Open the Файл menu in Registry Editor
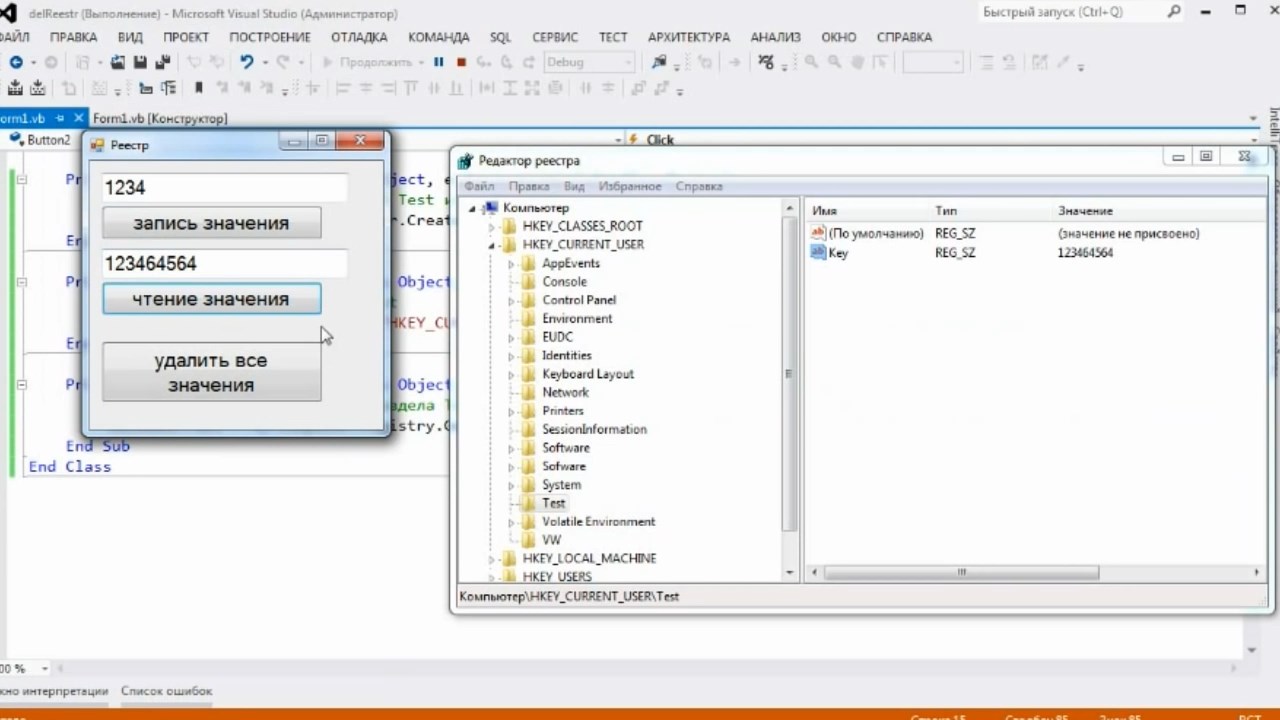This screenshot has height=720, width=1280. click(x=479, y=186)
